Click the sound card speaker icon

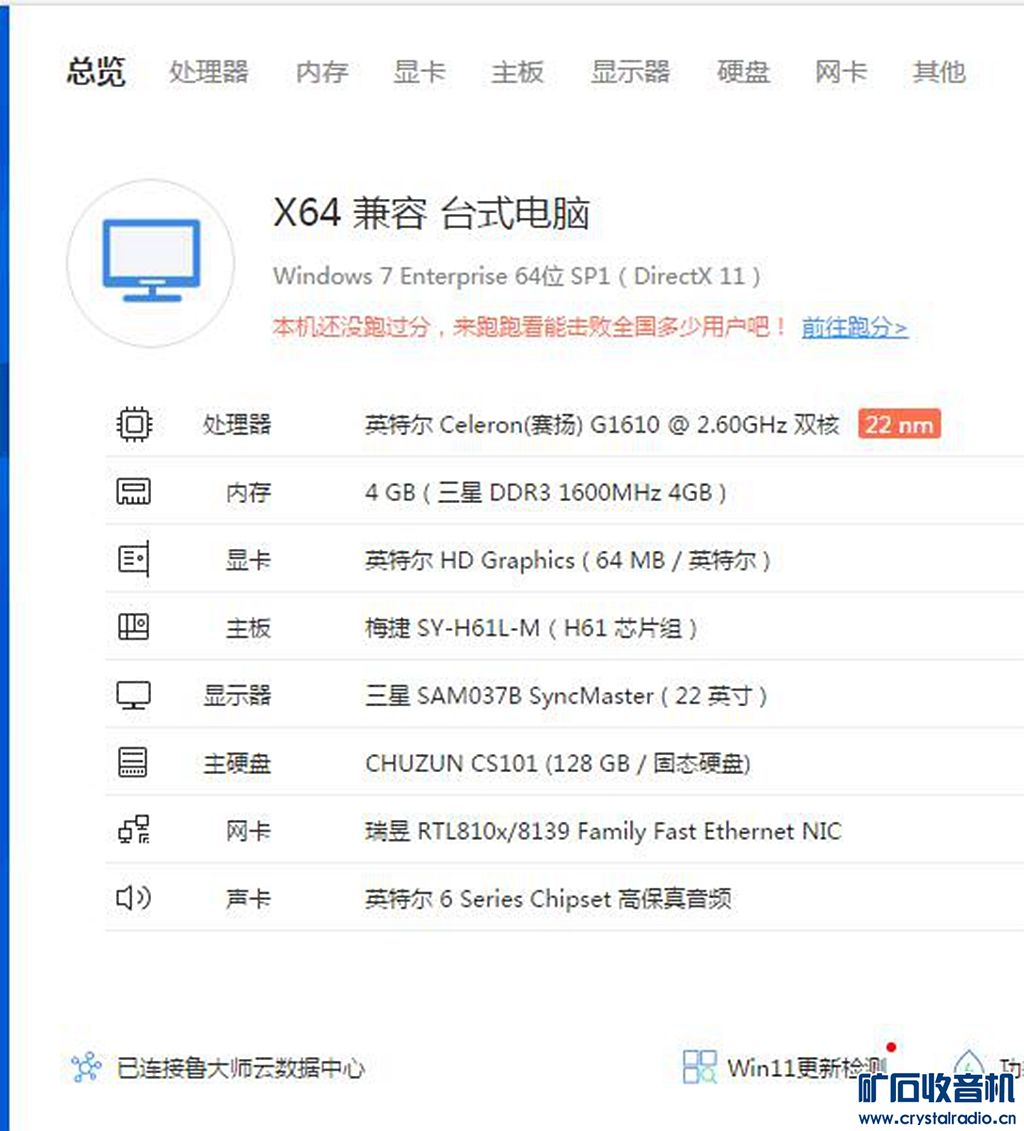[133, 898]
